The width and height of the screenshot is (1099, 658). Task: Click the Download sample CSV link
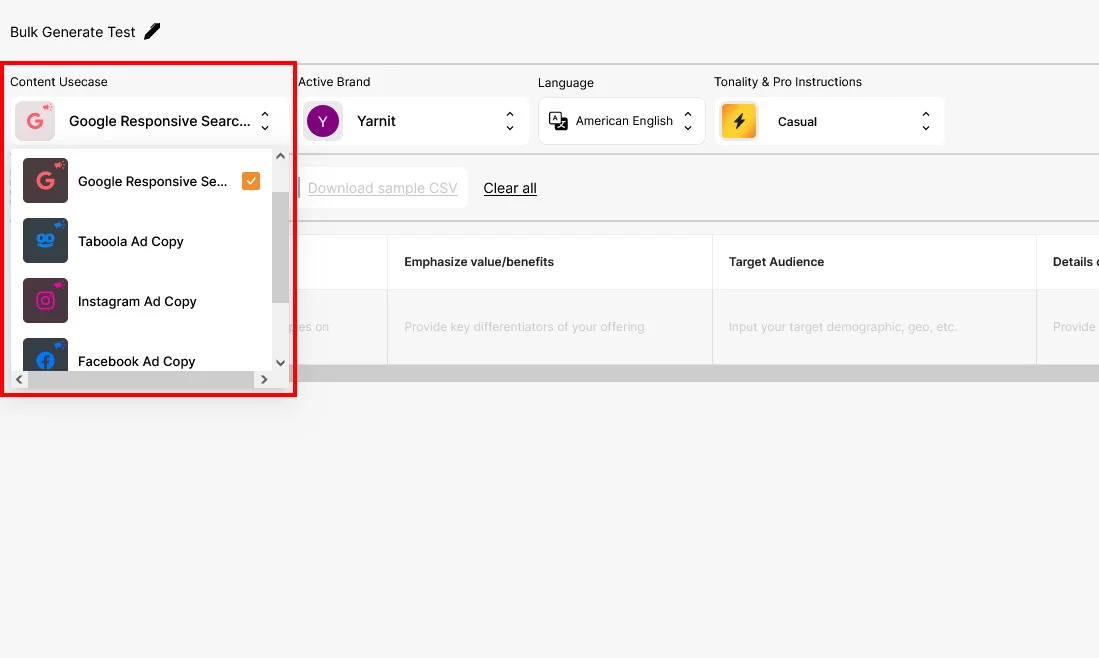(383, 188)
